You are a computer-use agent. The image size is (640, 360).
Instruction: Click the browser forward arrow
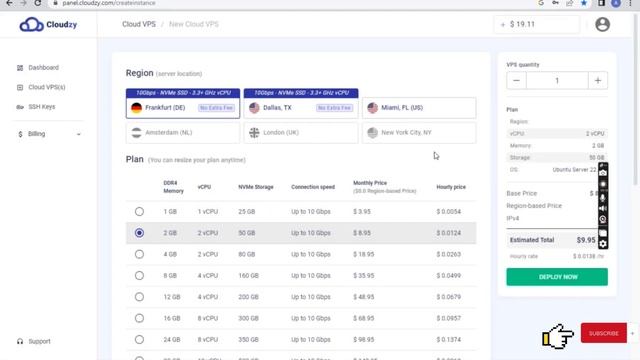click(x=23, y=3)
